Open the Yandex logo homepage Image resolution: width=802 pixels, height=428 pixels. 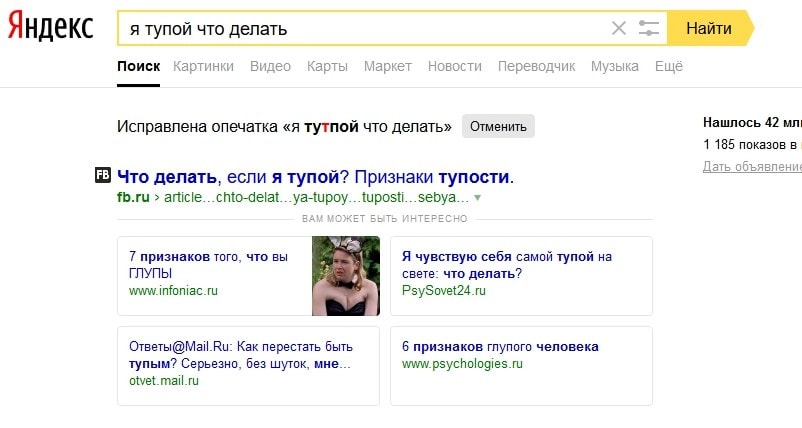pyautogui.click(x=50, y=28)
